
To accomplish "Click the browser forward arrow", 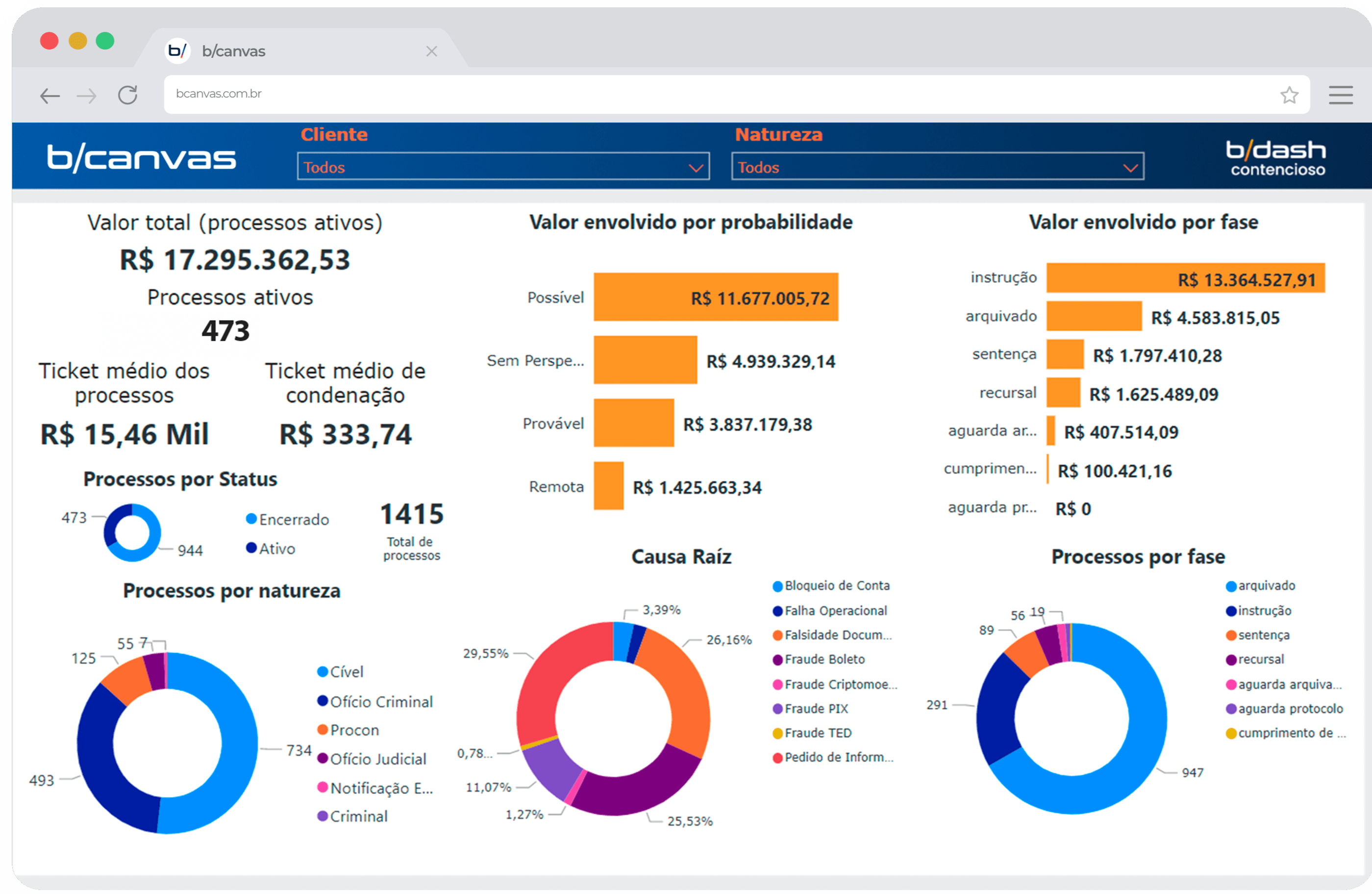I will coord(86,95).
